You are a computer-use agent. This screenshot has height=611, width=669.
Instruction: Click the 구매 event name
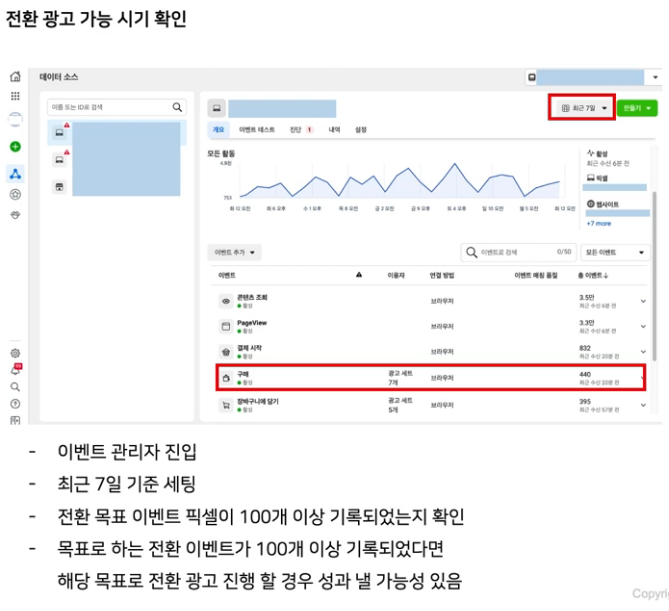click(243, 374)
